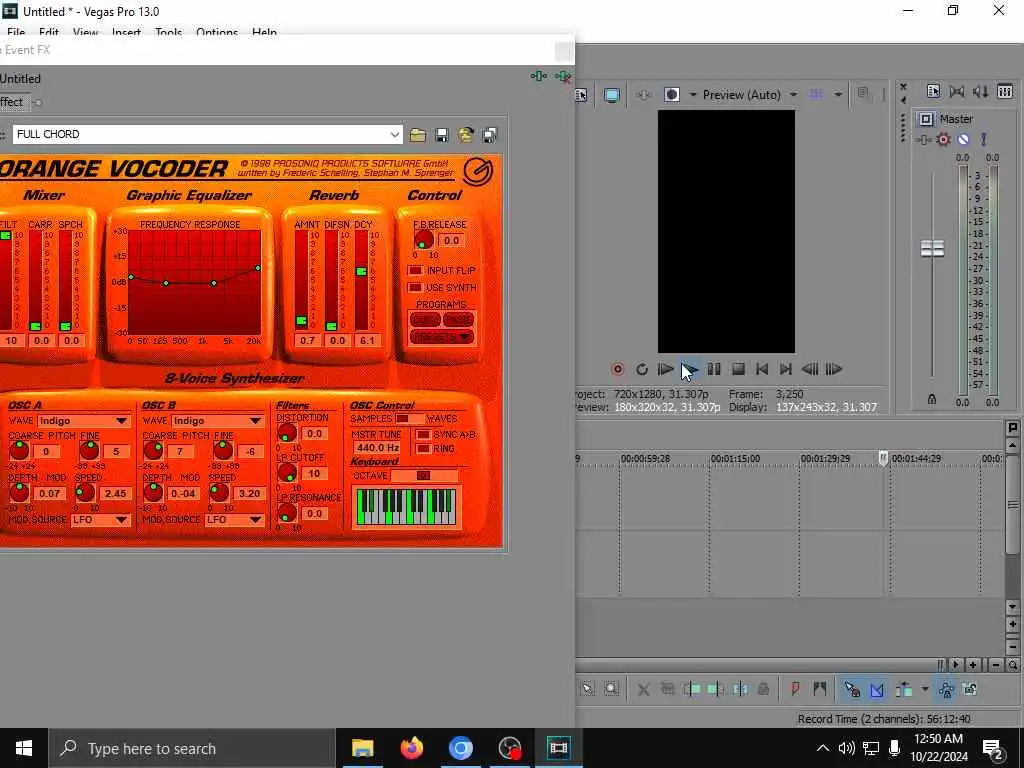The width and height of the screenshot is (1024, 768).
Task: Open the Help menu
Action: (264, 33)
